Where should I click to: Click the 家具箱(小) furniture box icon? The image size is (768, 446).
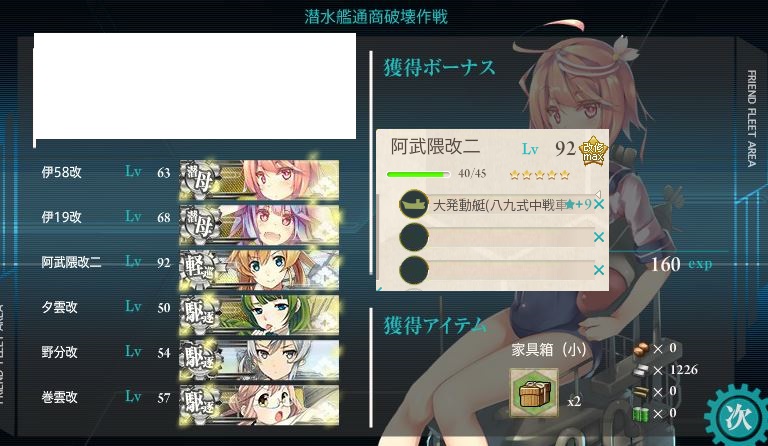(534, 393)
